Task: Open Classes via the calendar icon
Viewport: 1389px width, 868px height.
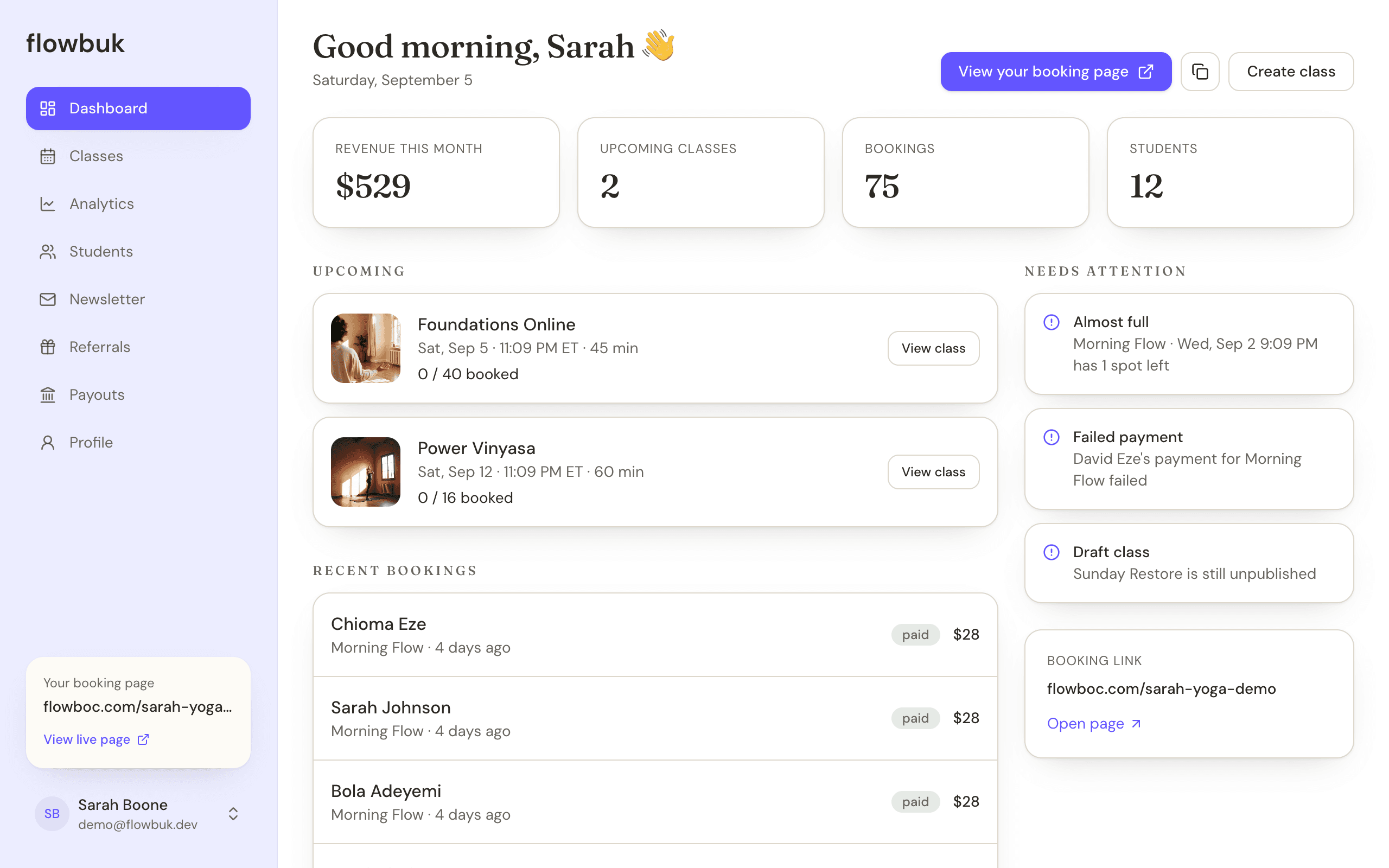Action: tap(48, 156)
